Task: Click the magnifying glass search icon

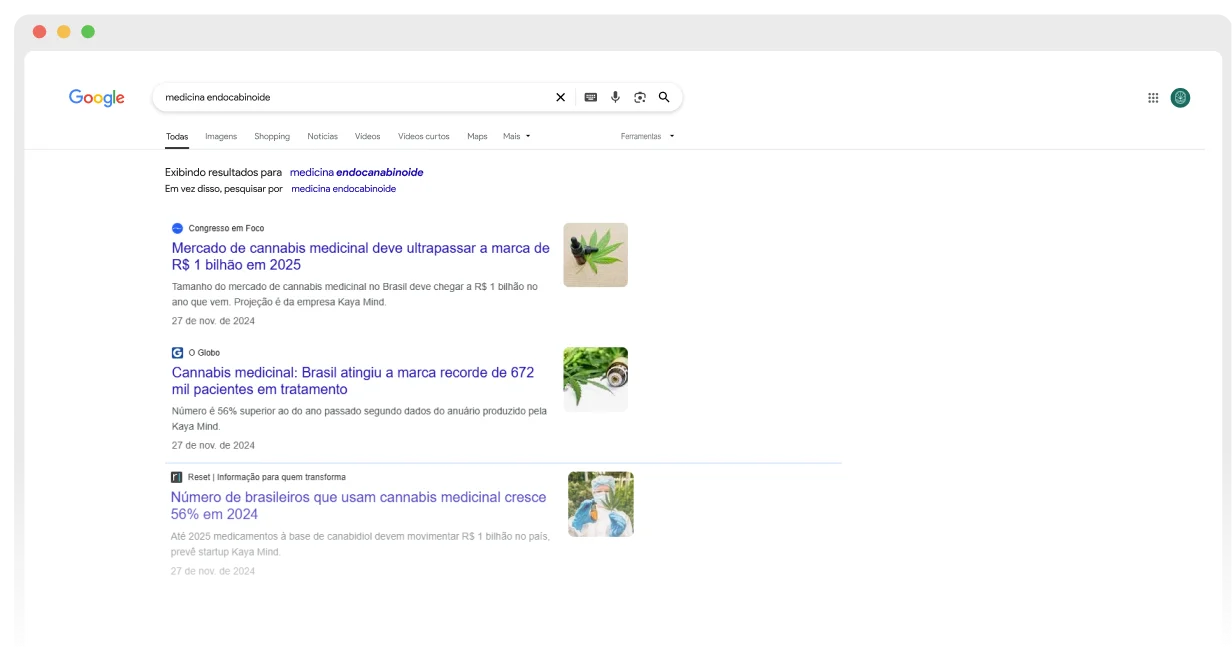Action: (x=664, y=97)
